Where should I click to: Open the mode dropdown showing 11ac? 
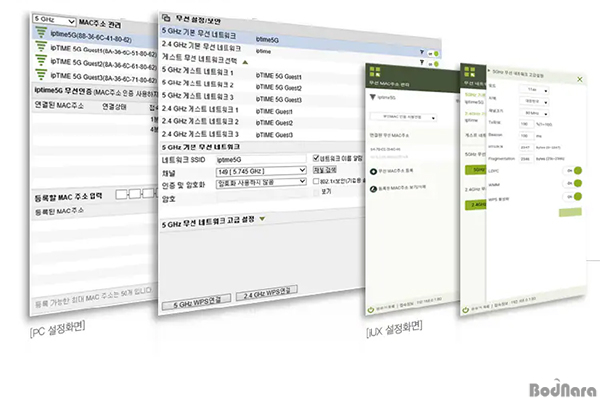534,90
